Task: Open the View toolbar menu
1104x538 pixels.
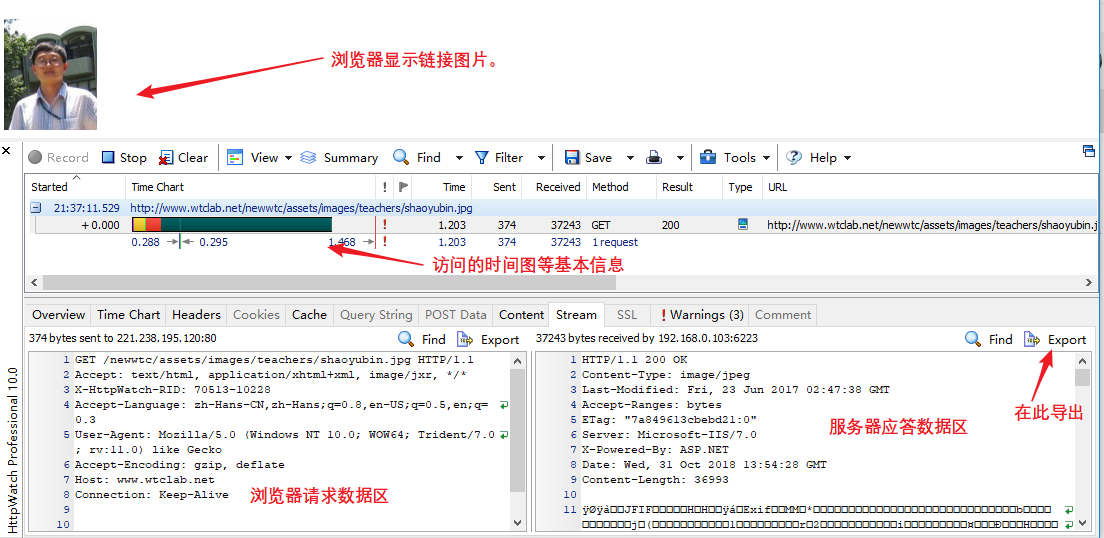Action: pos(253,158)
